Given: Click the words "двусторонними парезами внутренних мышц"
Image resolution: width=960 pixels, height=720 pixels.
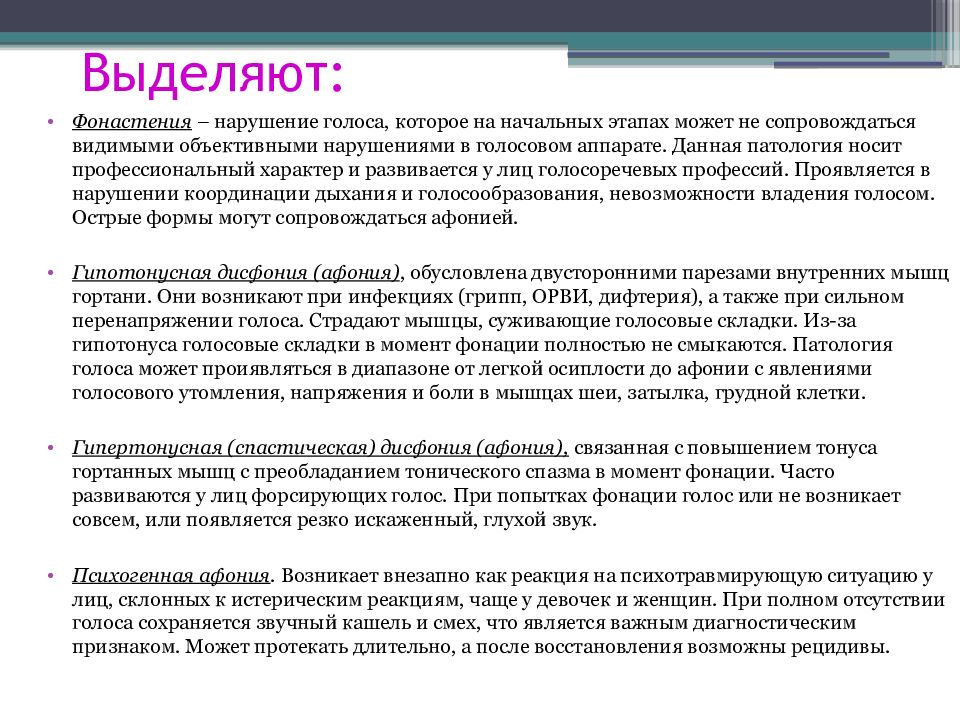Looking at the screenshot, I should [740, 272].
